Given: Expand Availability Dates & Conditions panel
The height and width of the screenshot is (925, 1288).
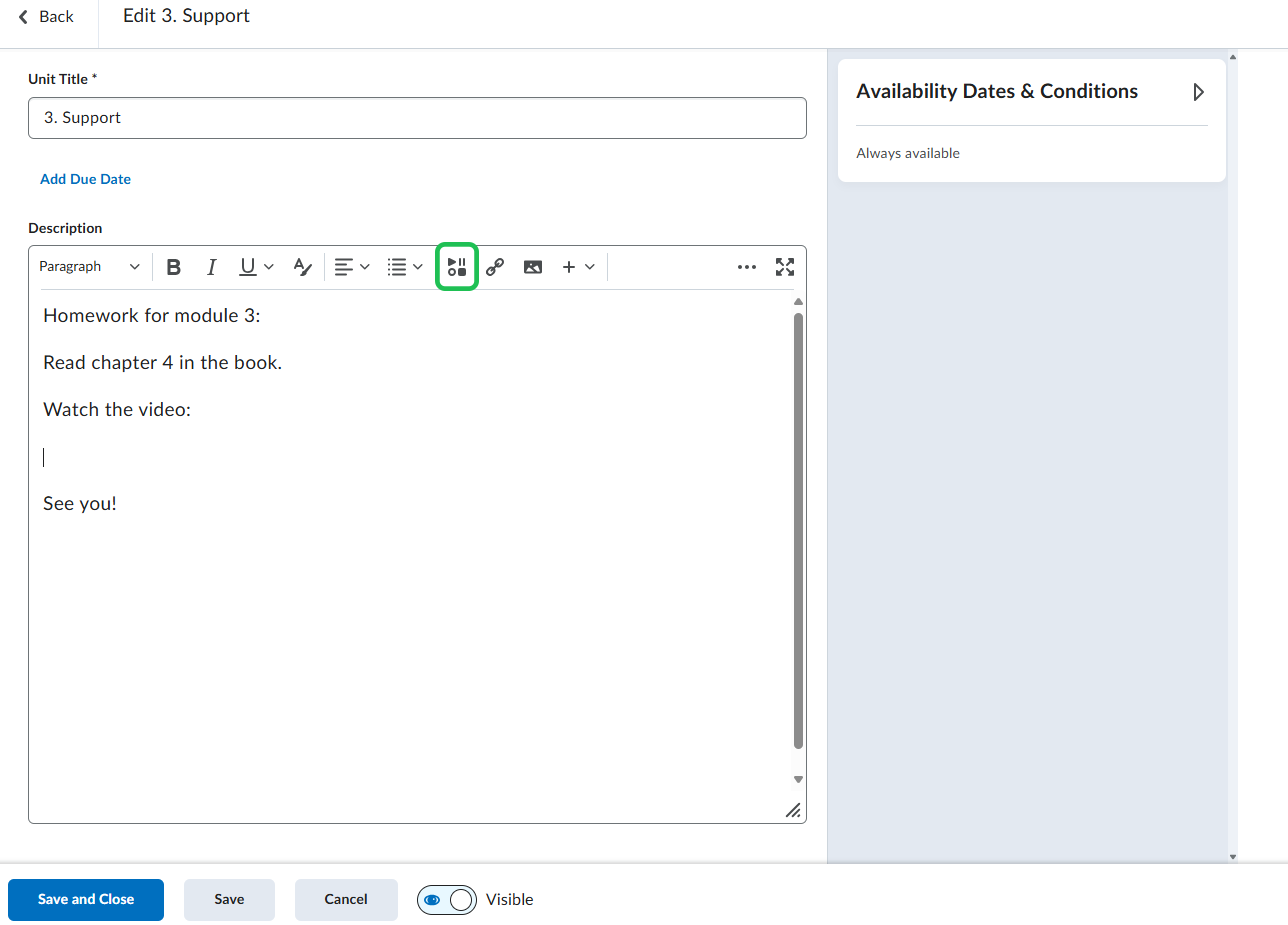Looking at the screenshot, I should tap(1198, 92).
